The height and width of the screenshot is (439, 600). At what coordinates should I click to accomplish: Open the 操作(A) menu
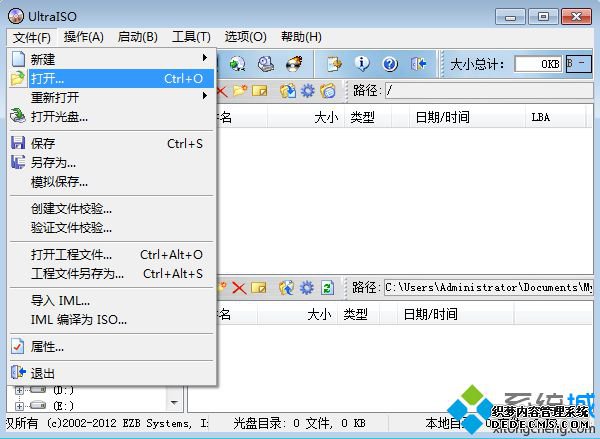83,37
